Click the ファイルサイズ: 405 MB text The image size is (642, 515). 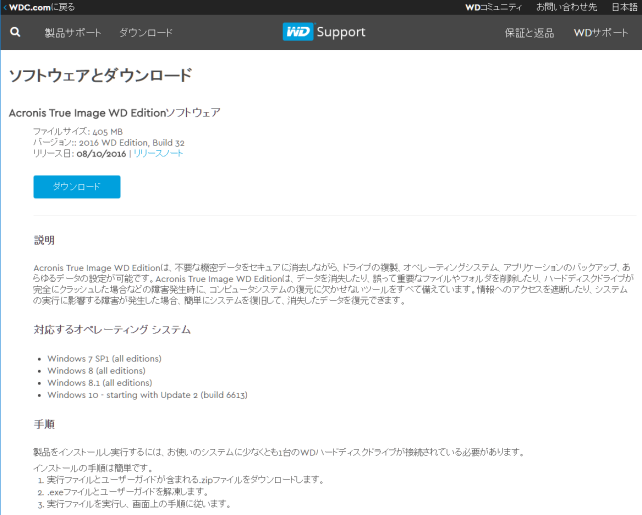[x=78, y=131]
